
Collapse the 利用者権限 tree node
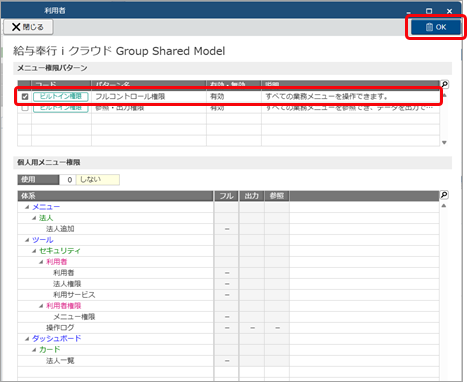41,306
